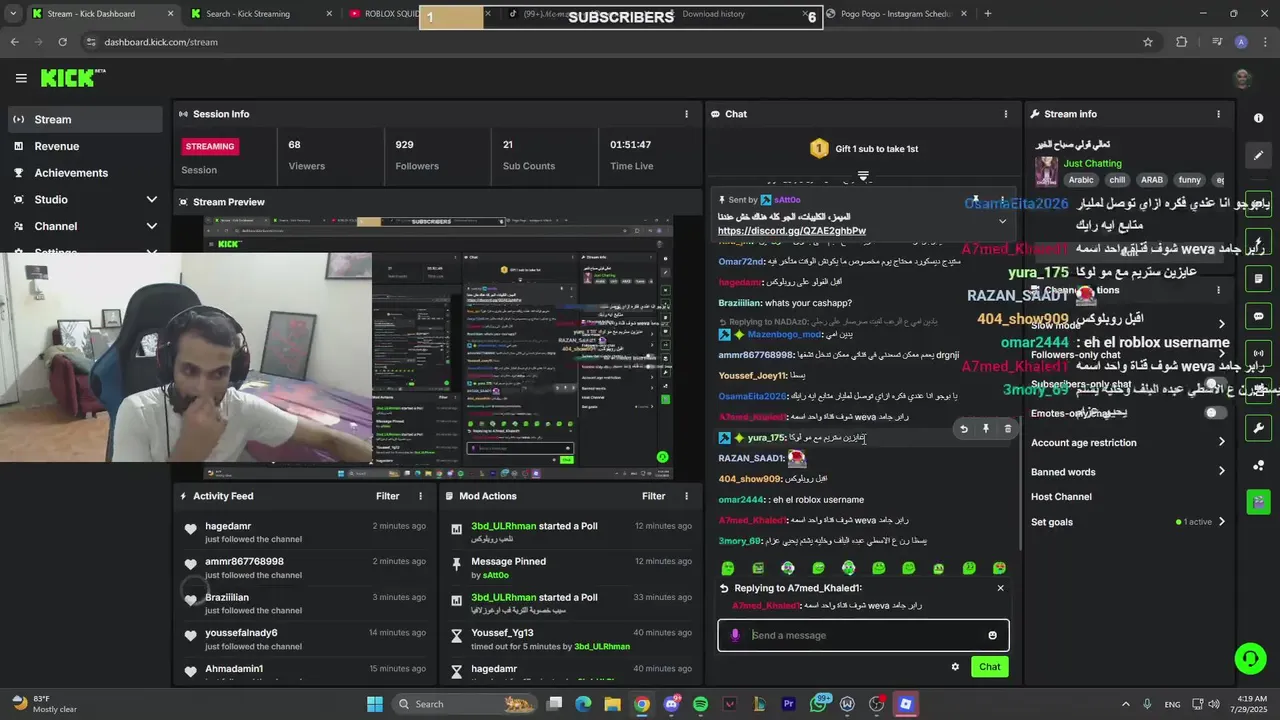
Task: Open chat settings gear beside the Chat button
Action: 955,667
